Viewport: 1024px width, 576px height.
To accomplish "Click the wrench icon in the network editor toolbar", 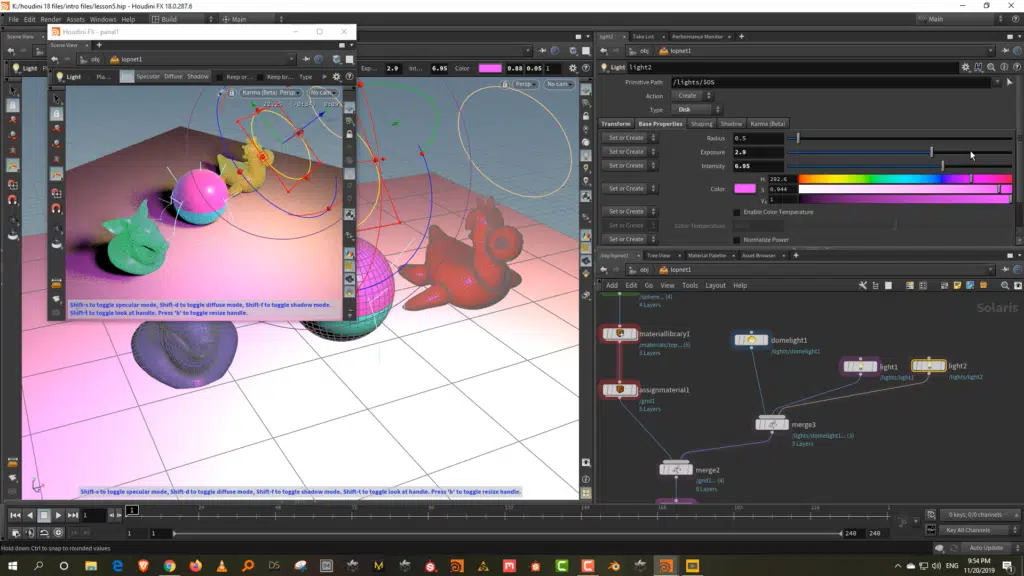I will click(862, 285).
